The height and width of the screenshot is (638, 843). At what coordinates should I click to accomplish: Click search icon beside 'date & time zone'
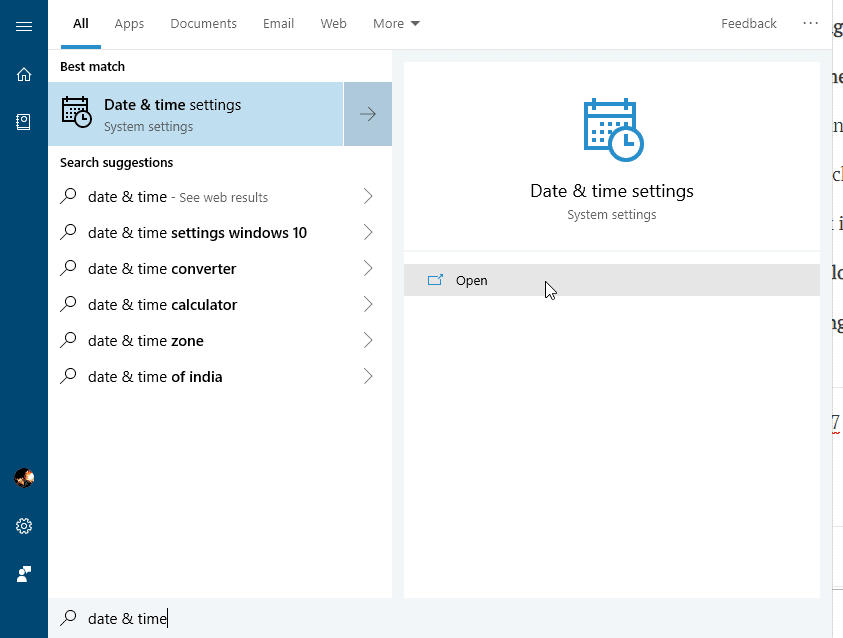coord(68,340)
